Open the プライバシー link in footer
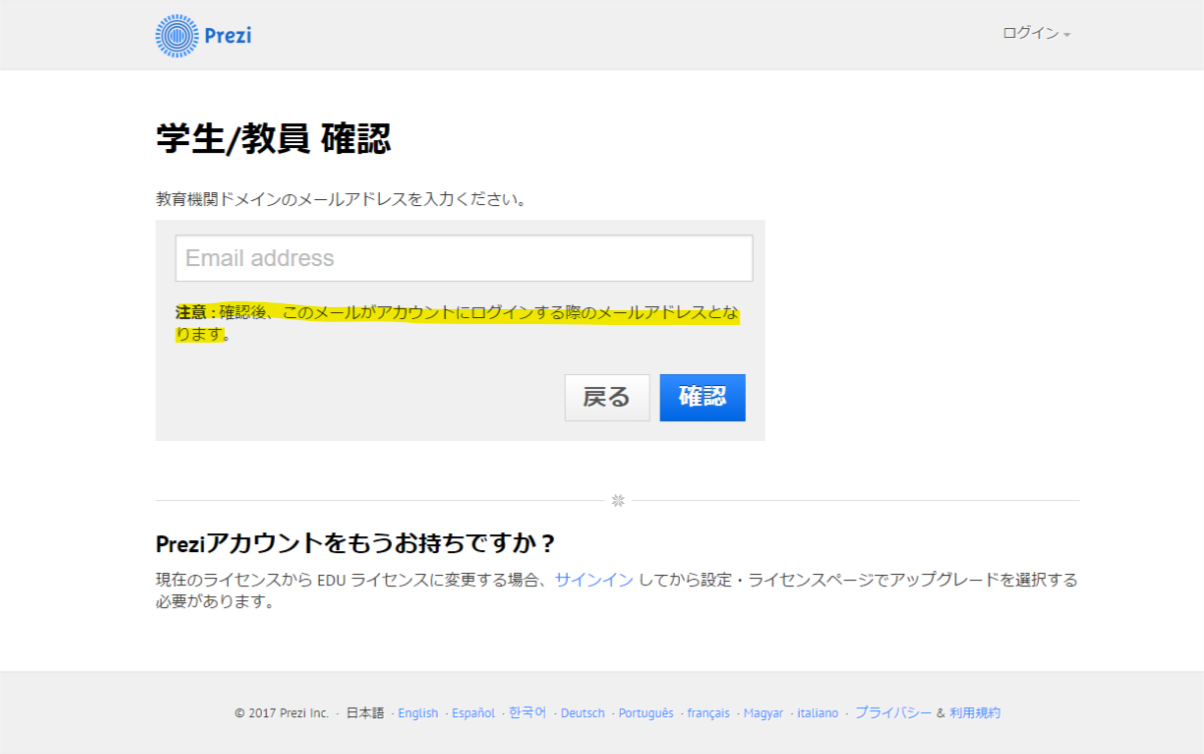 pyautogui.click(x=893, y=713)
